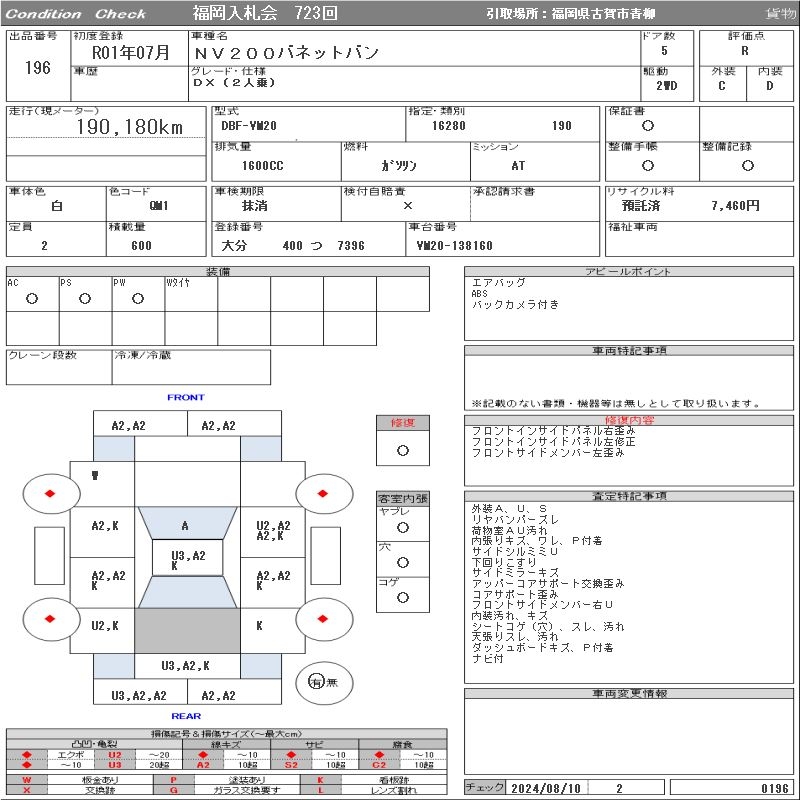Click the wheel marker next to the U2,A2 A2,K door
800x800 pixels.
pyautogui.click(x=322, y=493)
